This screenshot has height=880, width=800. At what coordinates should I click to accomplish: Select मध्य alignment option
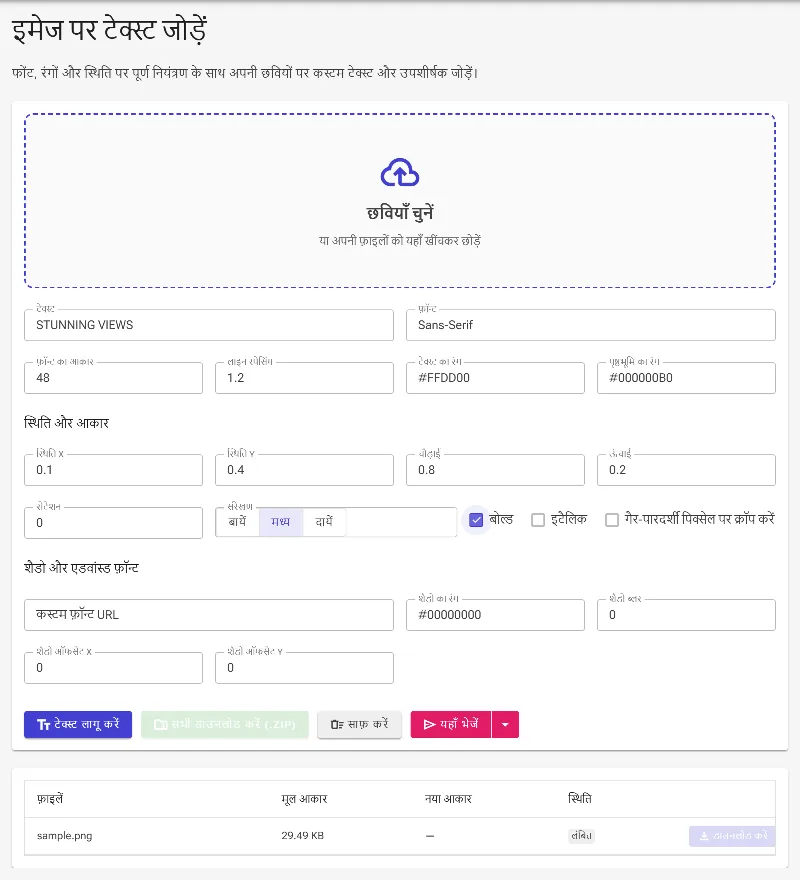click(x=281, y=522)
